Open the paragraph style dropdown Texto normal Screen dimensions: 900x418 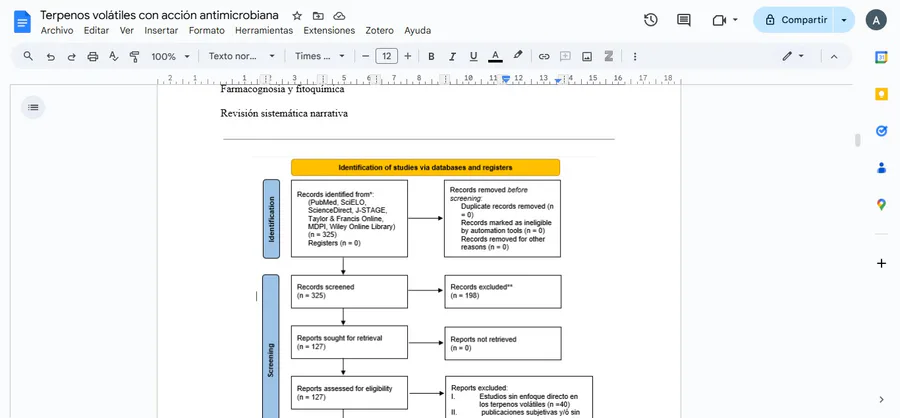pos(242,56)
